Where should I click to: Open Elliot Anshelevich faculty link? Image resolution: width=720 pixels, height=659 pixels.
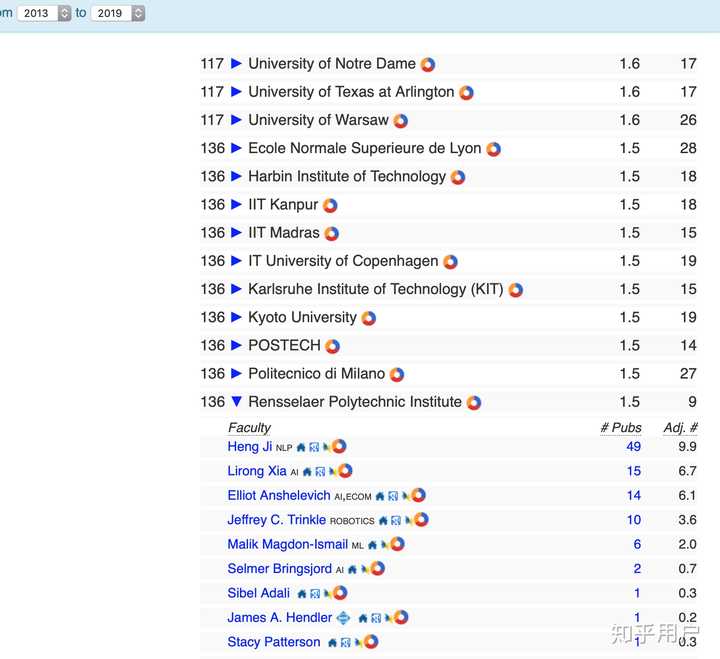tap(279, 495)
